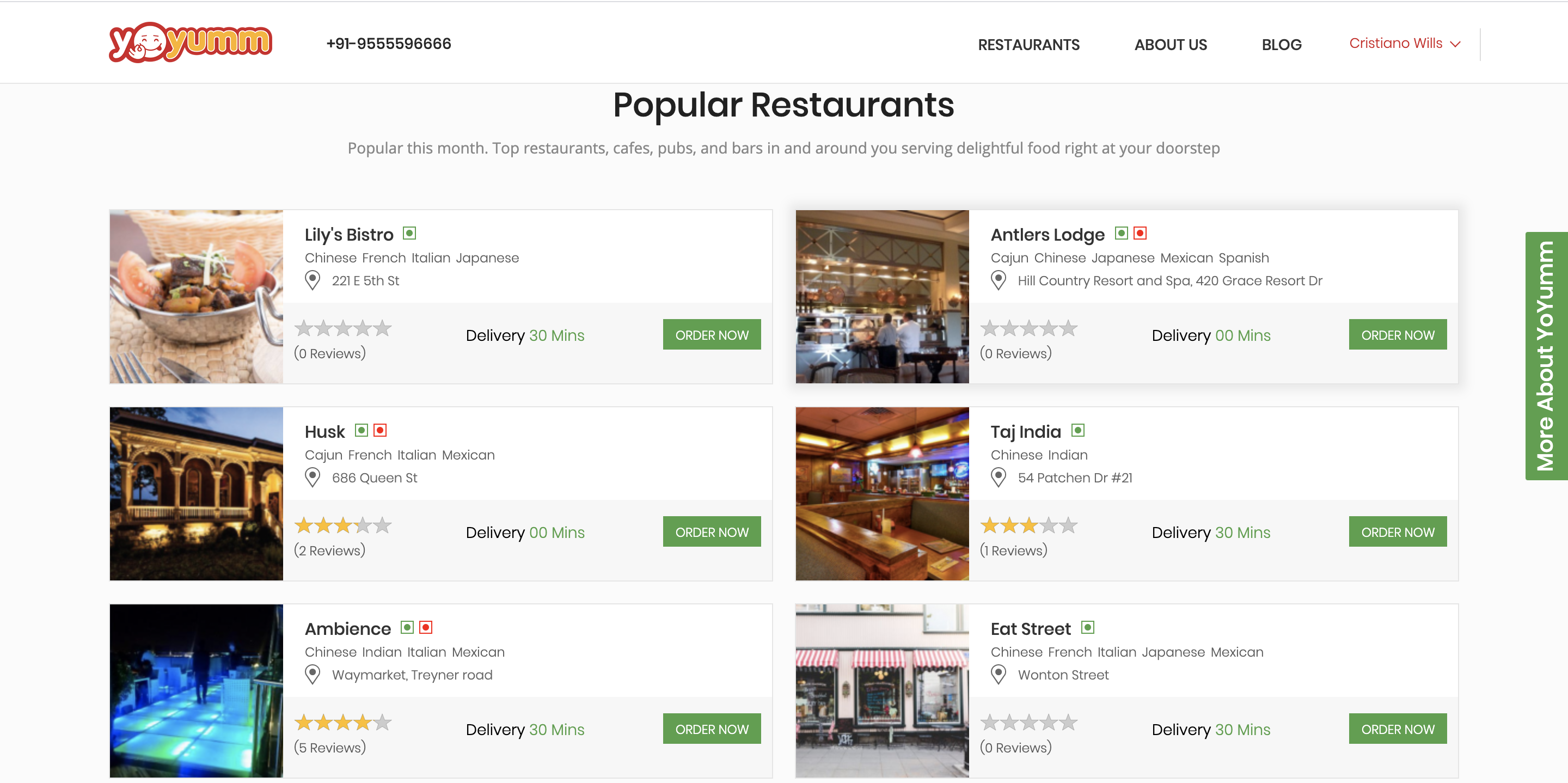Image resolution: width=1568 pixels, height=783 pixels.
Task: Open the Ambience restaurant thumbnail image
Action: [196, 690]
